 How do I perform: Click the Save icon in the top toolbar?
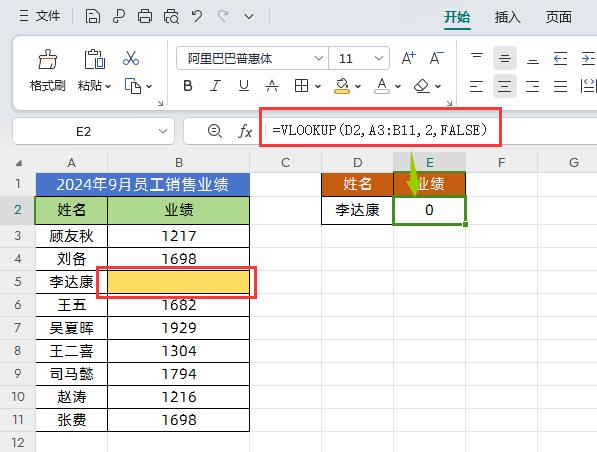[93, 16]
